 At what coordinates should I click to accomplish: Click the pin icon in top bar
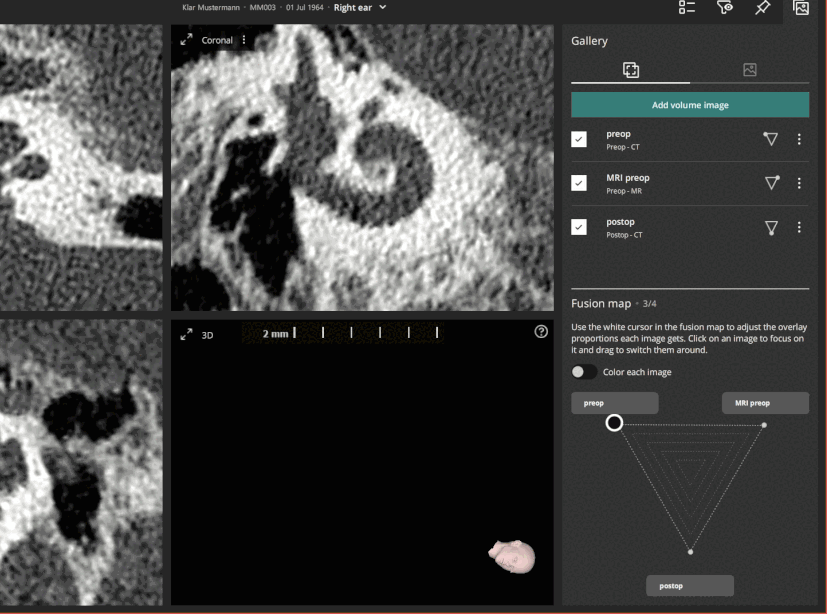[x=762, y=7]
